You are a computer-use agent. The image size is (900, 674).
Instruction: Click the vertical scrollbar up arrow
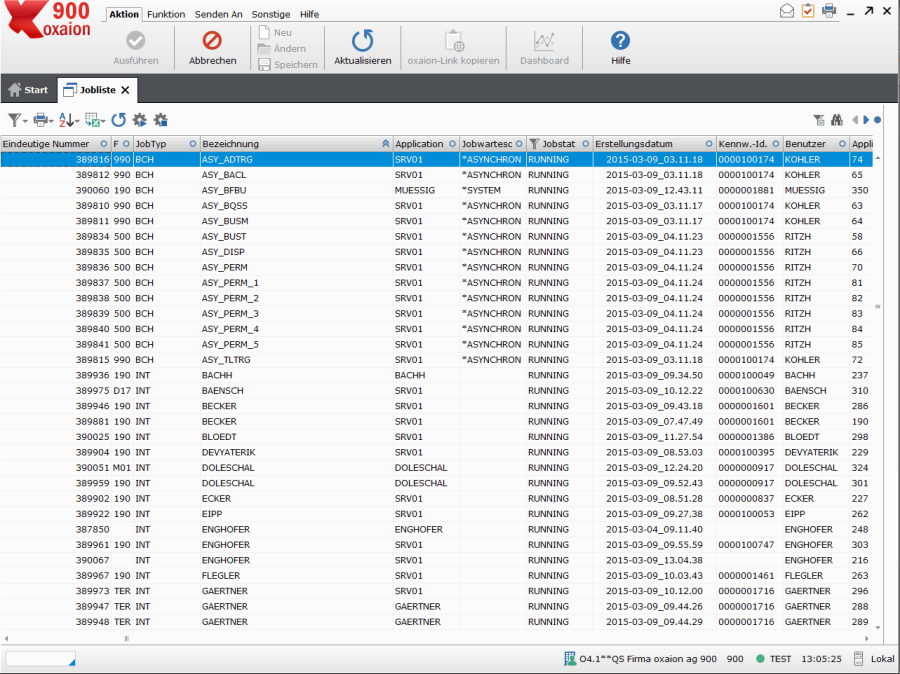(878, 158)
